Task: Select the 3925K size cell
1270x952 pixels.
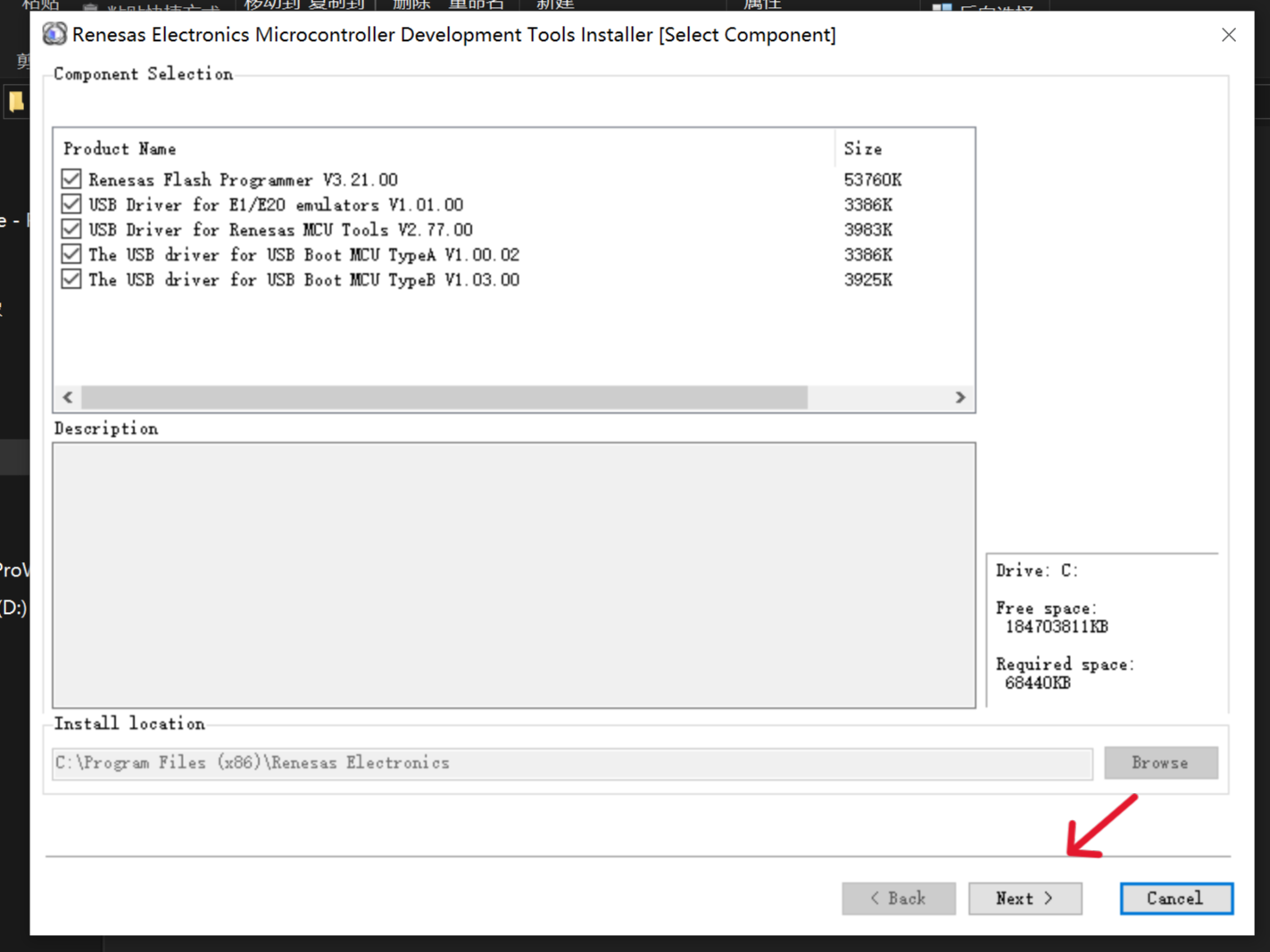Action: coord(868,279)
